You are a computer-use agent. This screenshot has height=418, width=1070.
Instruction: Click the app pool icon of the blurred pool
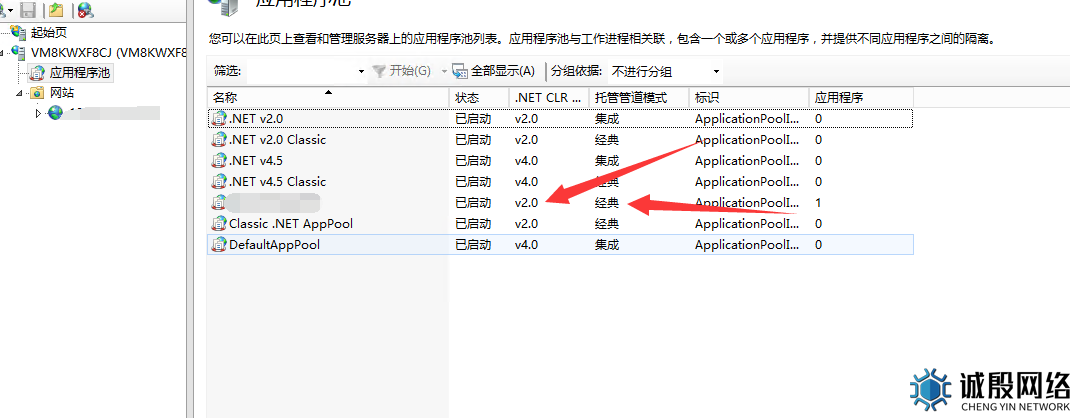(219, 202)
